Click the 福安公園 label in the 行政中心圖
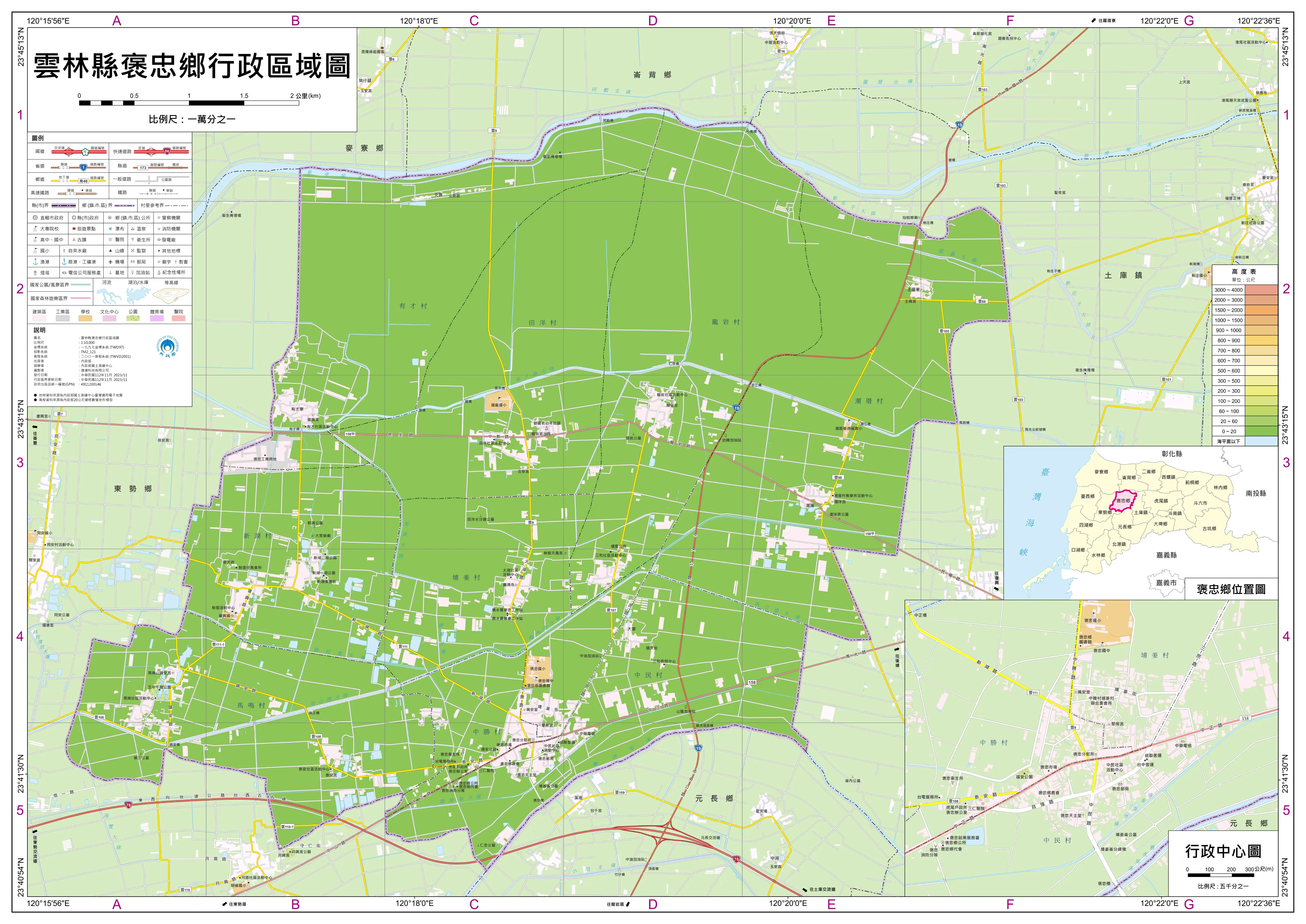1306x924 pixels. 1024,777
